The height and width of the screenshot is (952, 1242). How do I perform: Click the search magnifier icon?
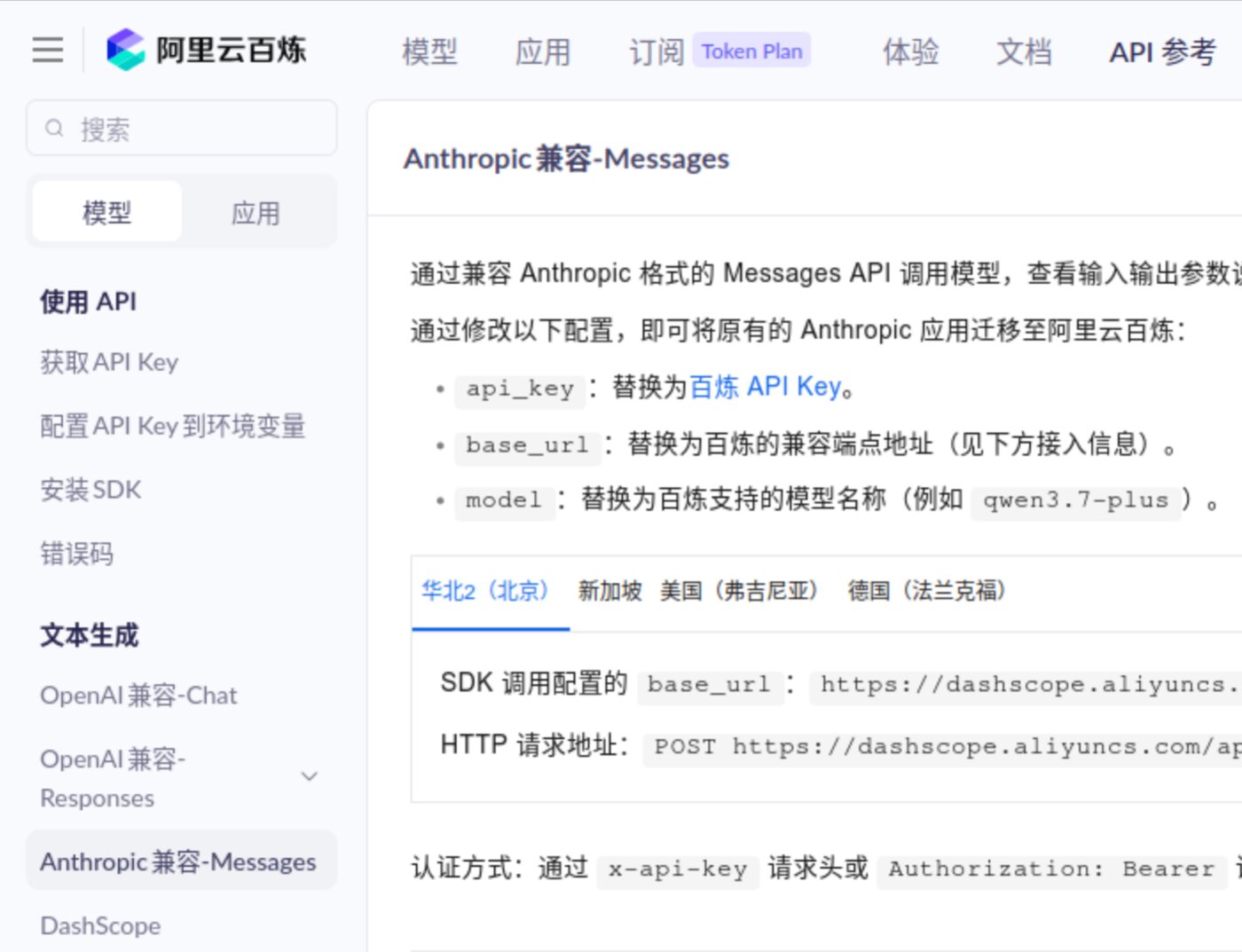54,129
